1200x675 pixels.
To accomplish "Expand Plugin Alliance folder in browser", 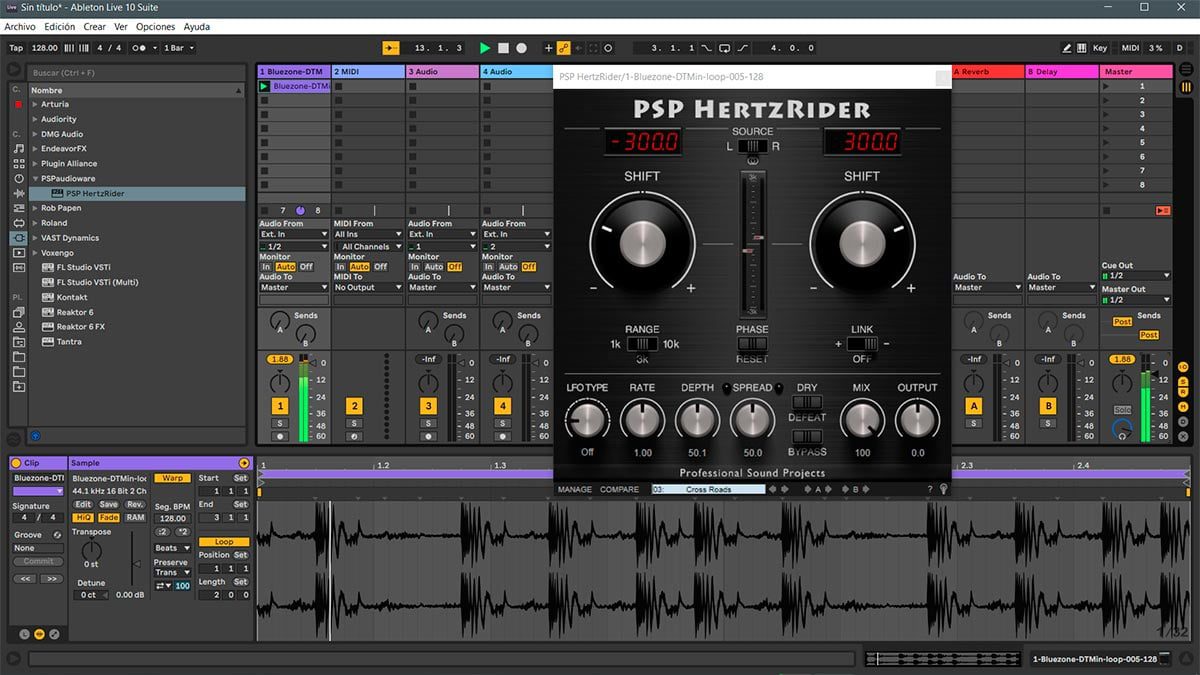I will pos(36,164).
